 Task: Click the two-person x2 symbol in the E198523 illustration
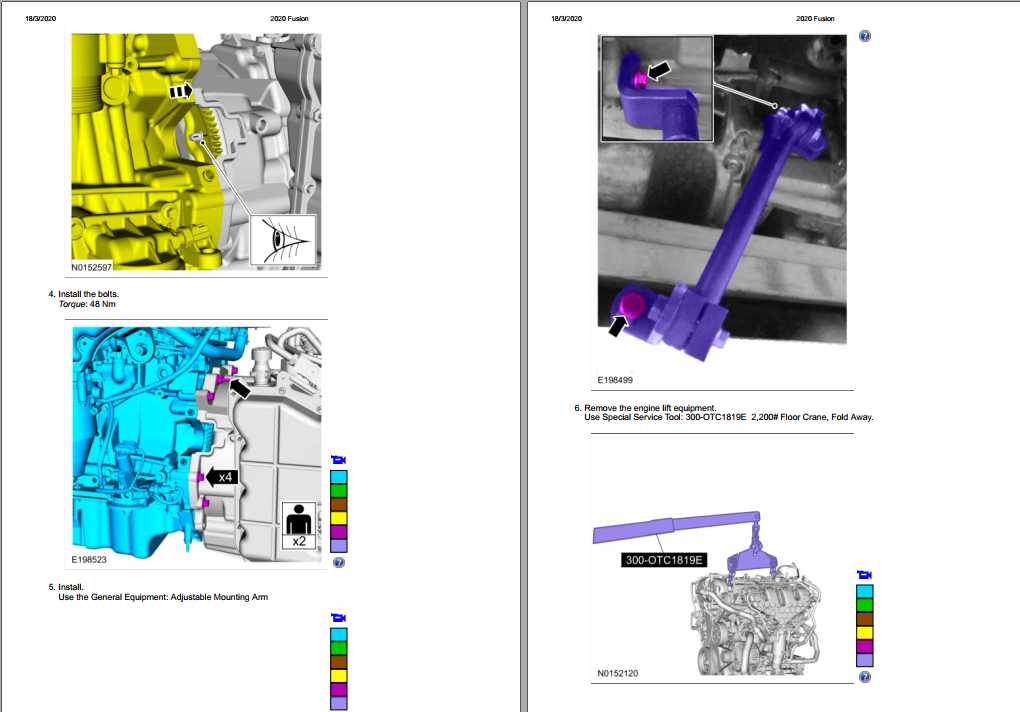pyautogui.click(x=299, y=526)
